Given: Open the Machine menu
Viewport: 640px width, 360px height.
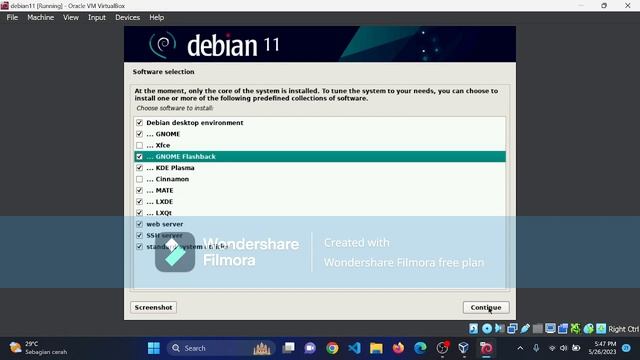Looking at the screenshot, I should pyautogui.click(x=40, y=18).
